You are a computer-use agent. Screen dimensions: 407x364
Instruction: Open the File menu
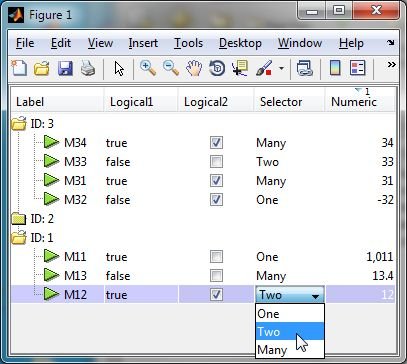point(25,43)
